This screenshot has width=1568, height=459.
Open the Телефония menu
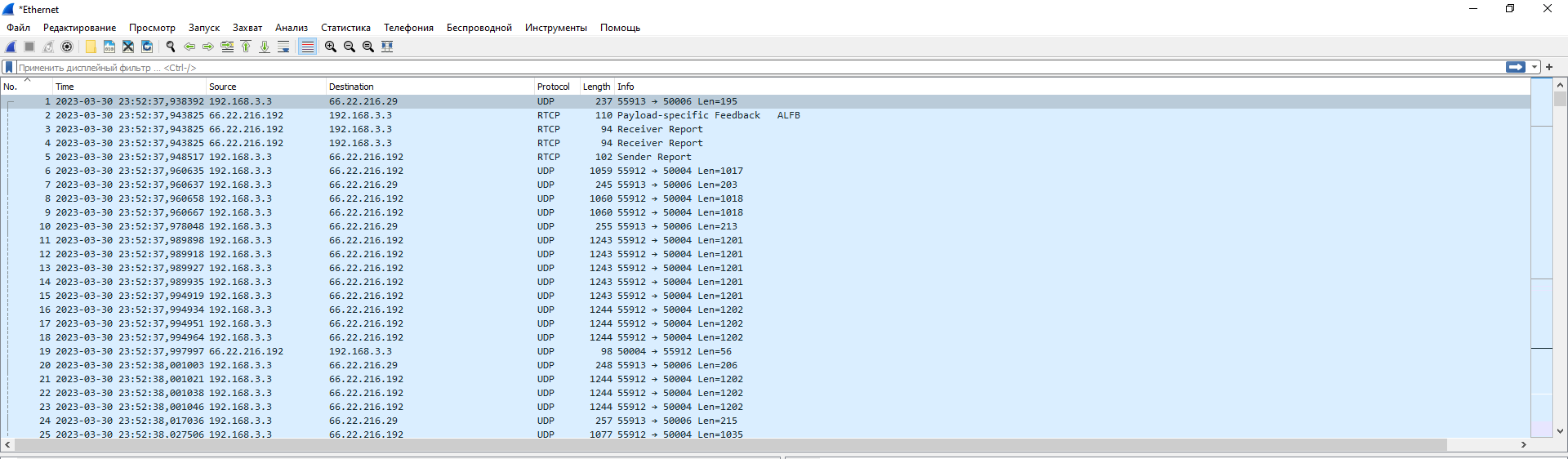(408, 28)
